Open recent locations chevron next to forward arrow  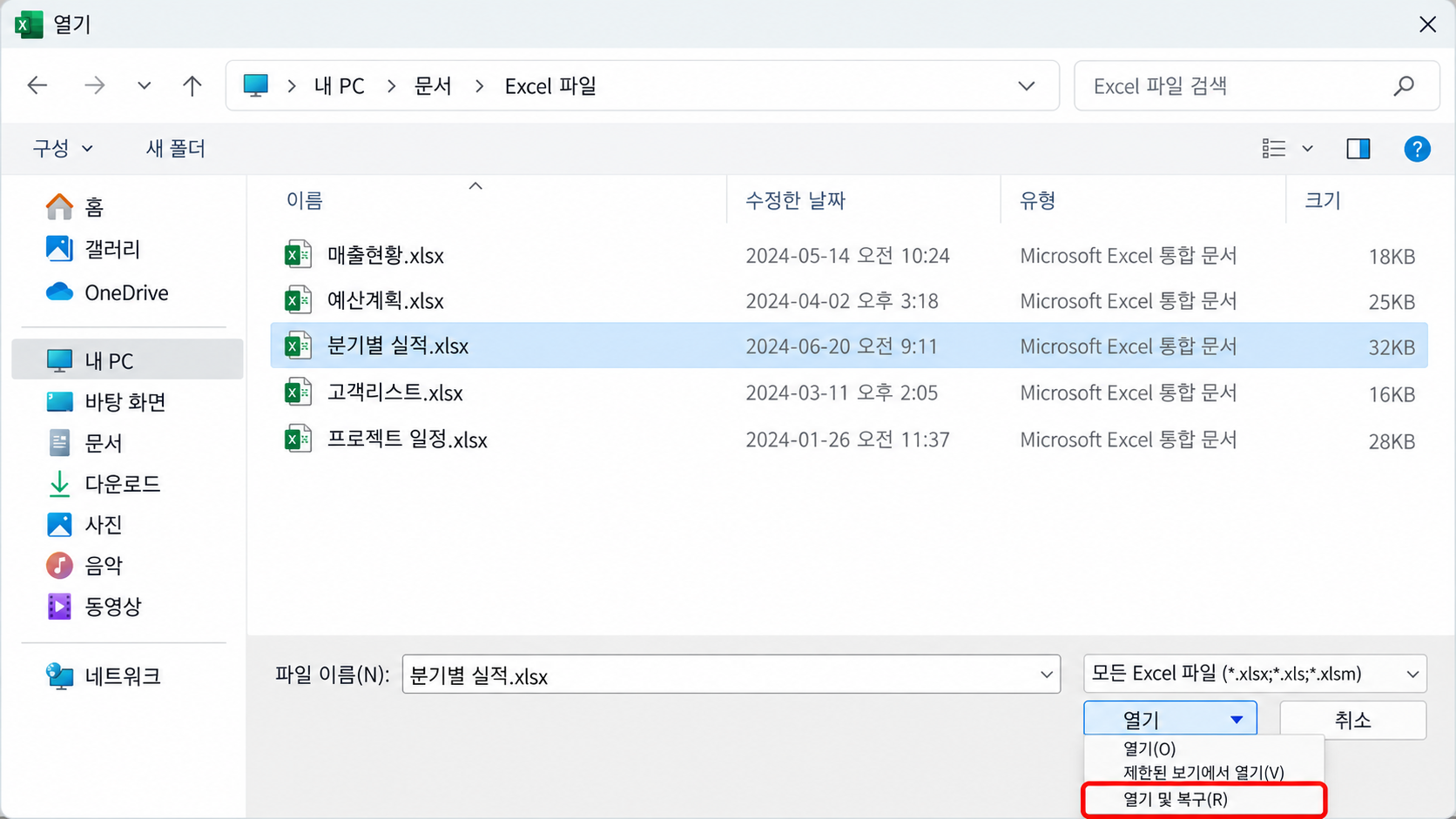point(144,85)
